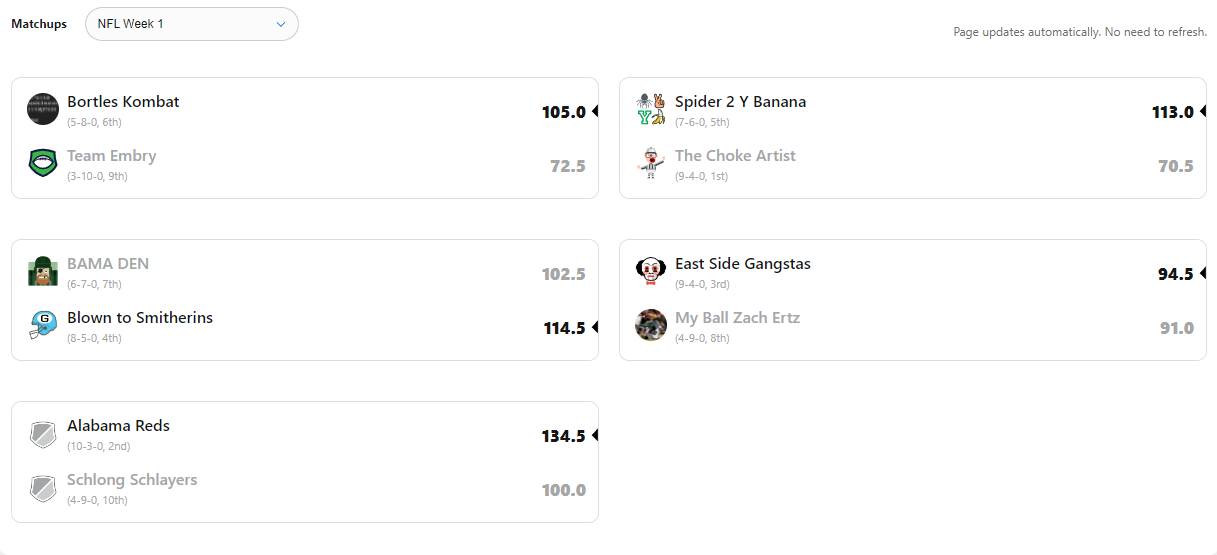The width and height of the screenshot is (1217, 555).
Task: Click Schlong Schlayers shield icon
Action: pyautogui.click(x=43, y=487)
